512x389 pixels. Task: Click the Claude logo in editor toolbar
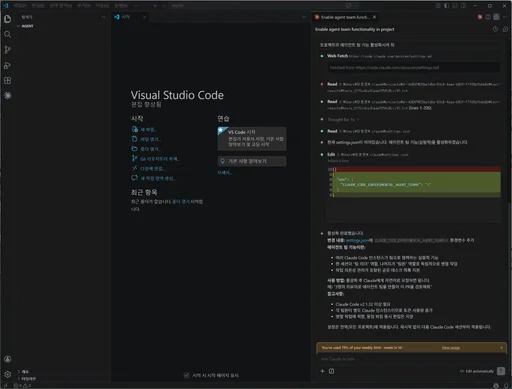point(480,17)
